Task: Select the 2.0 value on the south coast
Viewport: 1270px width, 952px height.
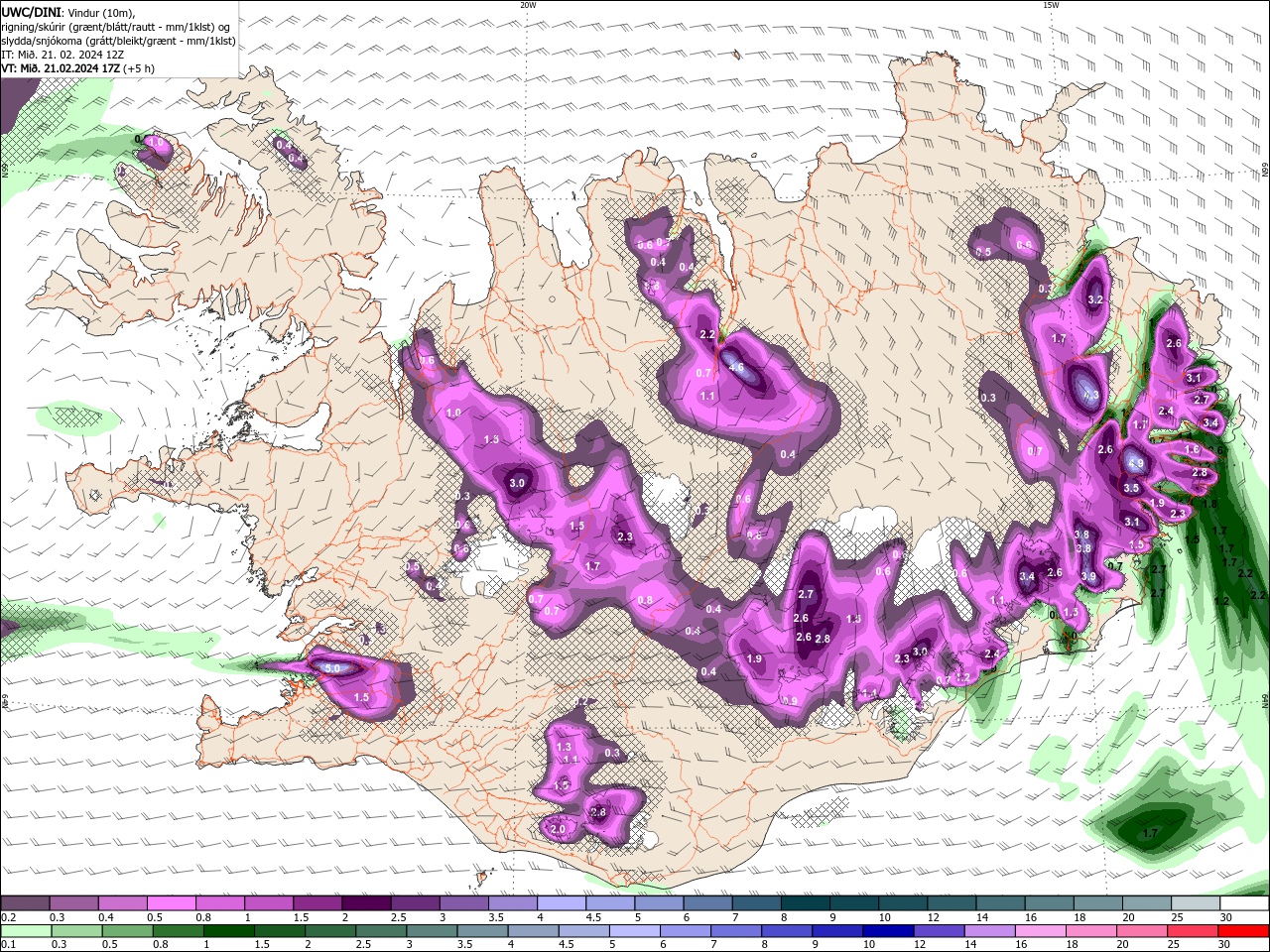Action: (x=558, y=829)
